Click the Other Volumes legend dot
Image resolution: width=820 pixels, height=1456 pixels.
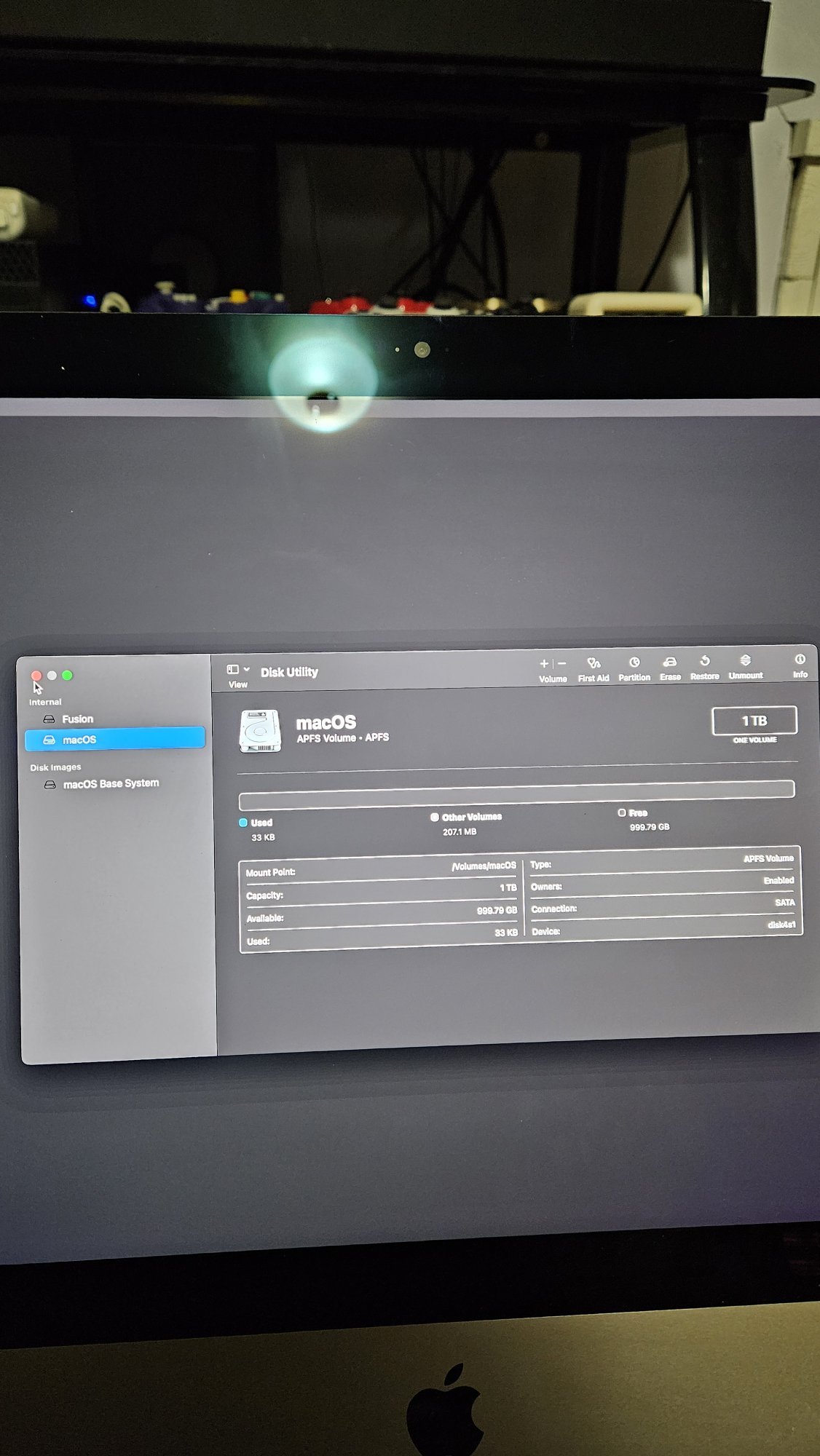(x=435, y=818)
